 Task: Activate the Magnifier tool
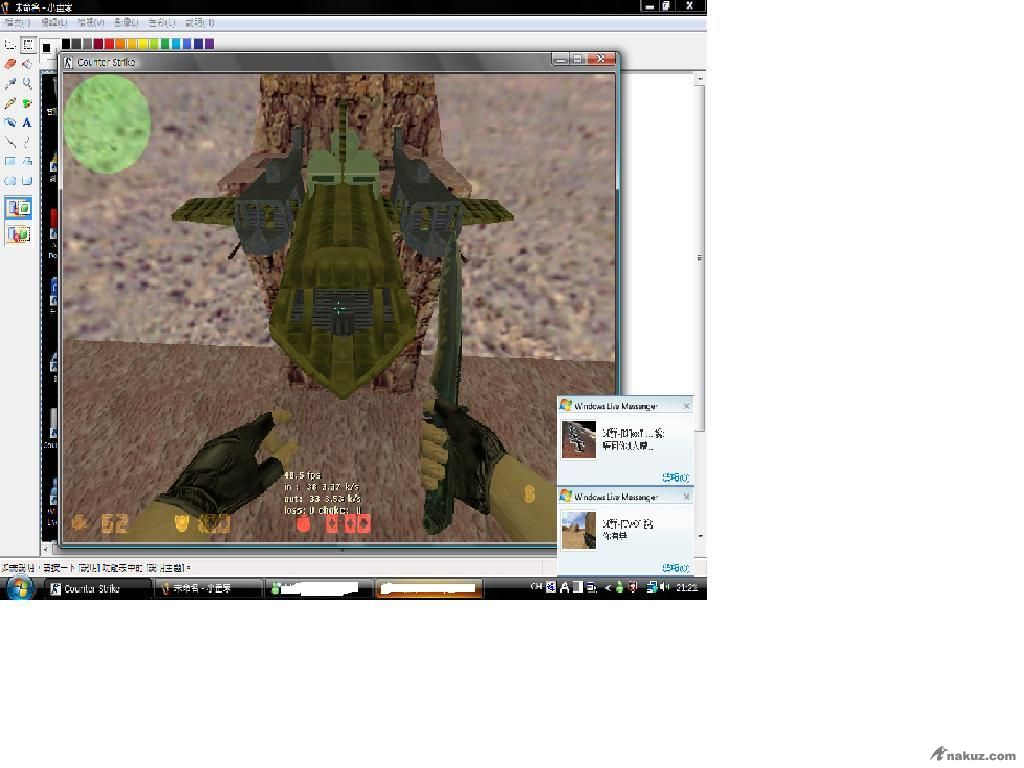pyautogui.click(x=27, y=84)
